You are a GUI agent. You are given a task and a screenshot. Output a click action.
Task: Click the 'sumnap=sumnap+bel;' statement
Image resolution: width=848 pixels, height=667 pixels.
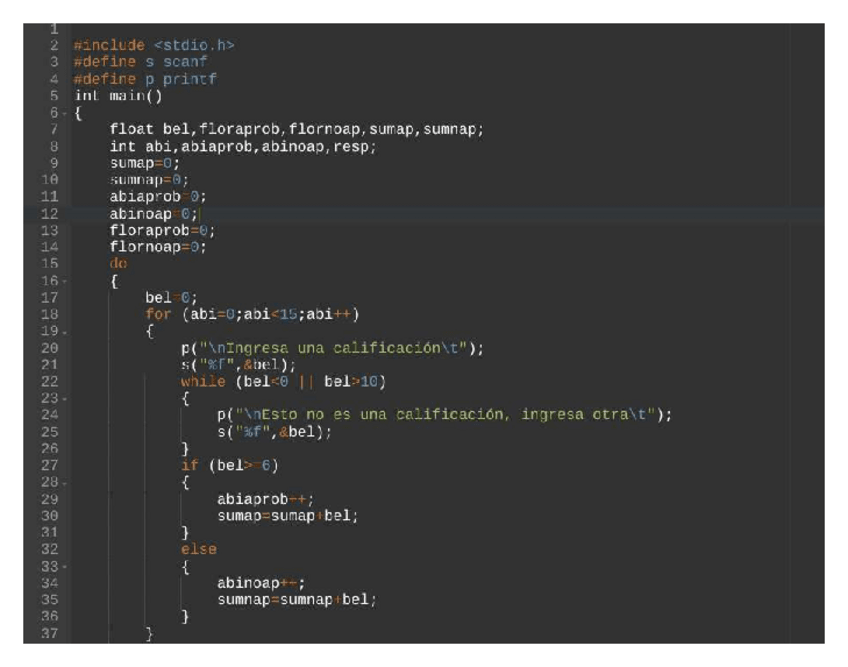tap(297, 599)
